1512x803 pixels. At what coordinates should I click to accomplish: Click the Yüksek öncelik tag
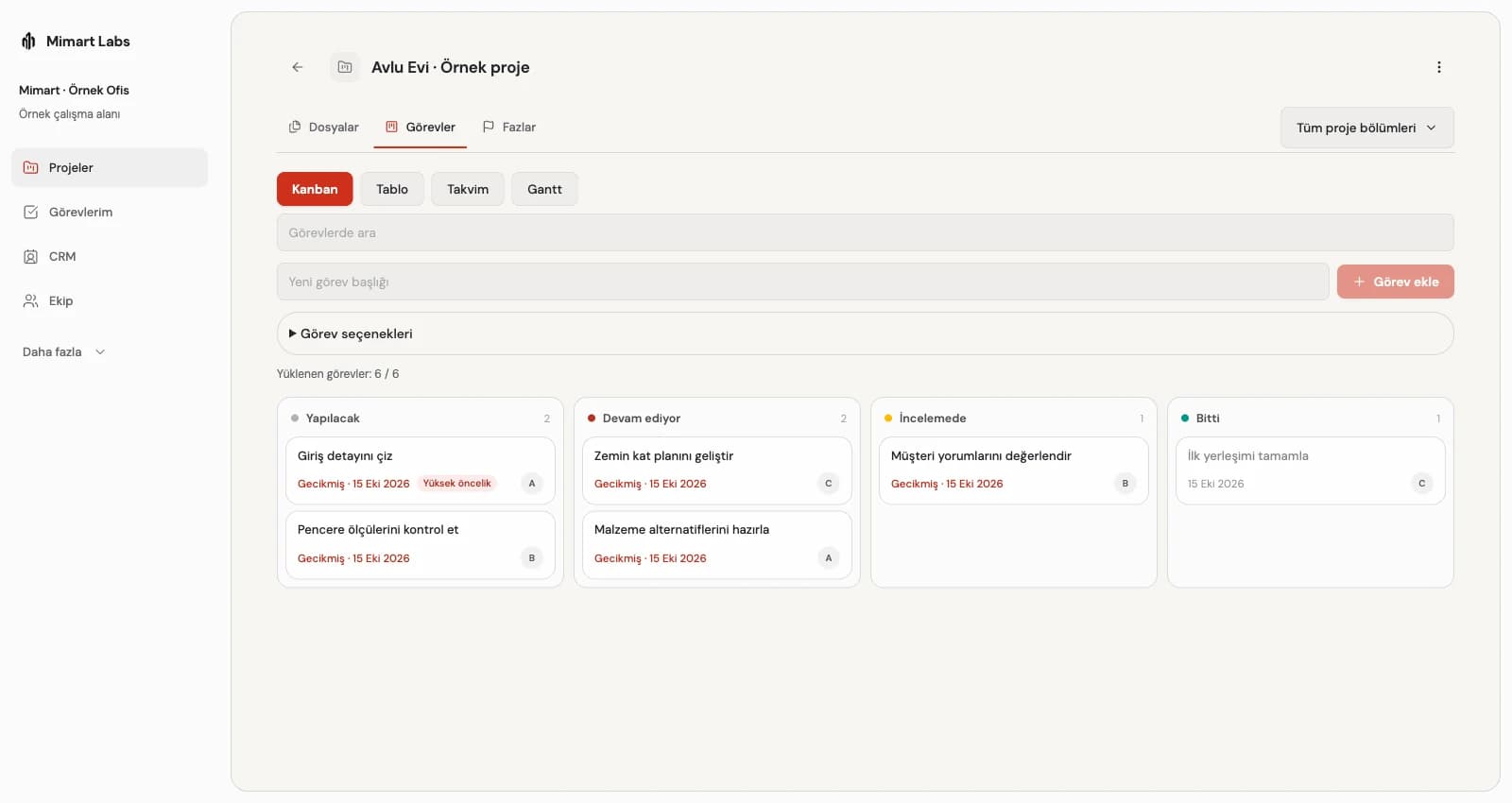(457, 483)
